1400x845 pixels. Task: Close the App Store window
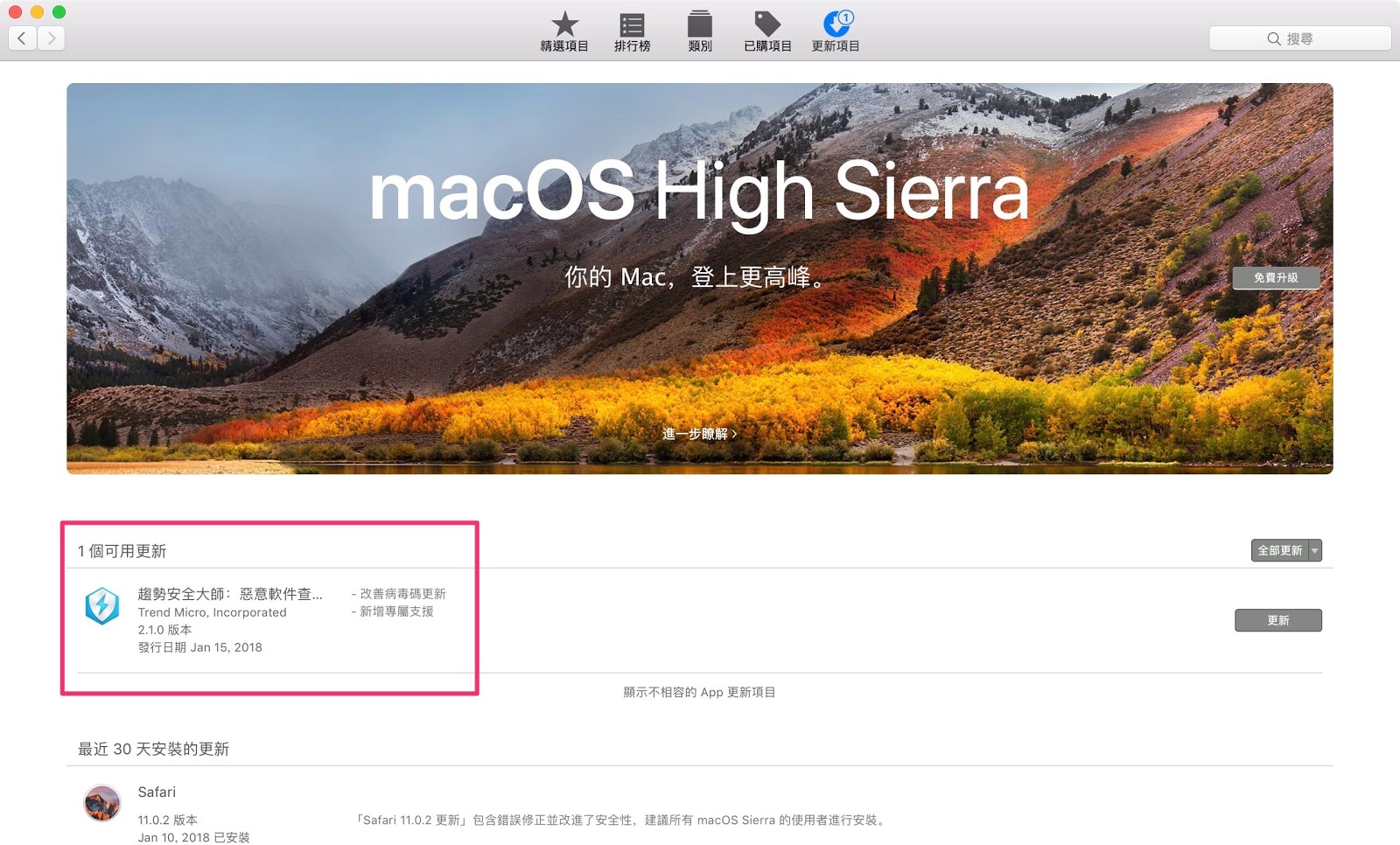click(15, 11)
